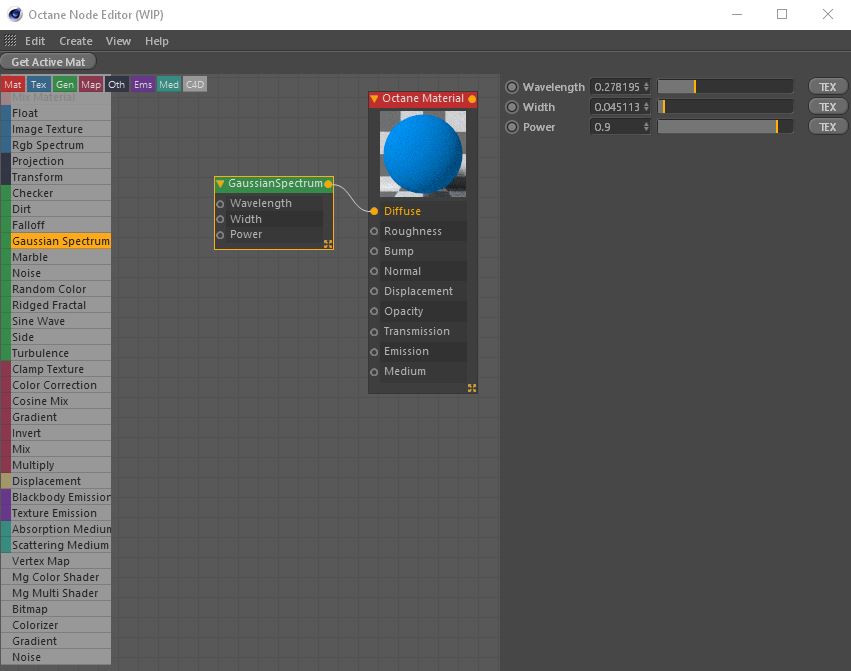
Task: Open the View menu
Action: point(118,40)
